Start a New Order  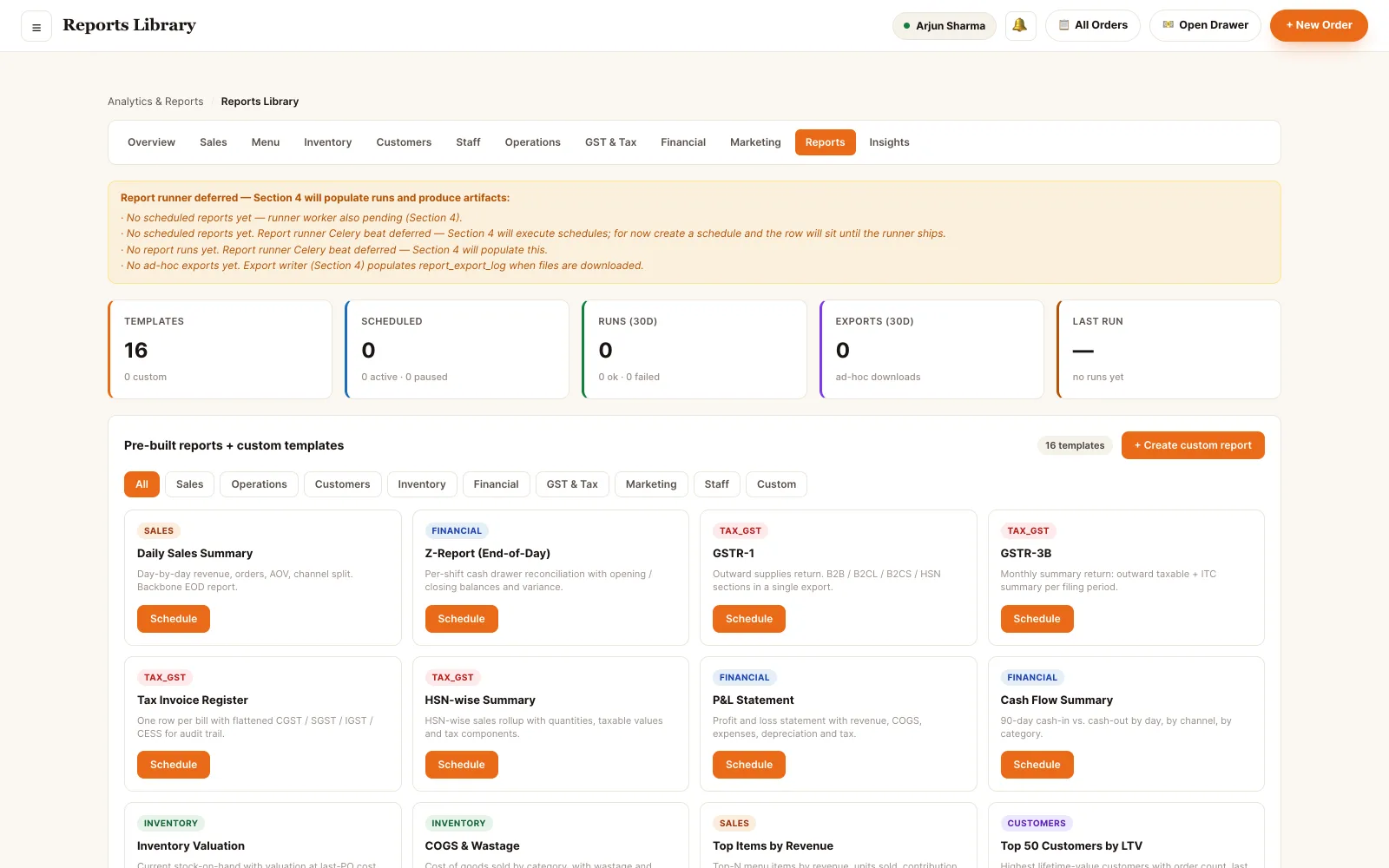pos(1319,25)
